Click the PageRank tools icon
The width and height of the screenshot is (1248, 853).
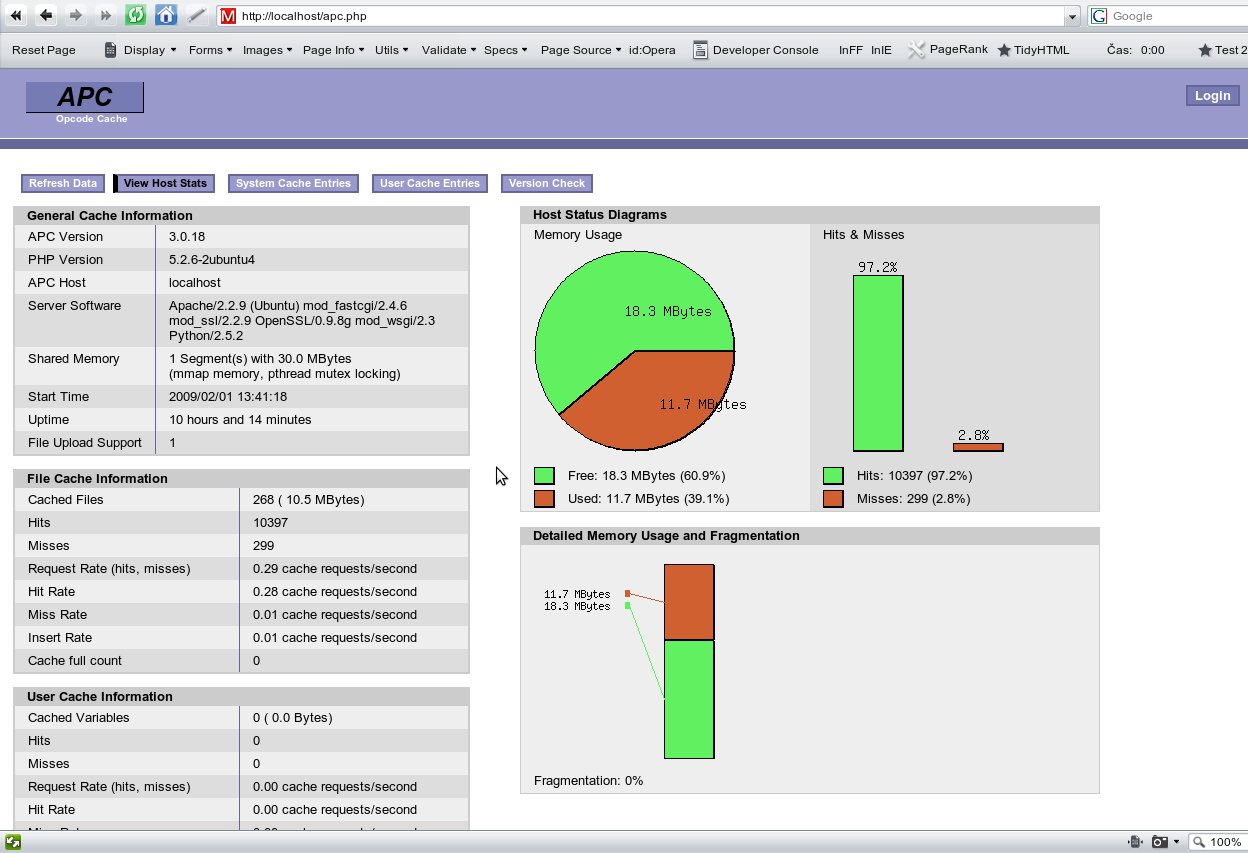tap(916, 50)
